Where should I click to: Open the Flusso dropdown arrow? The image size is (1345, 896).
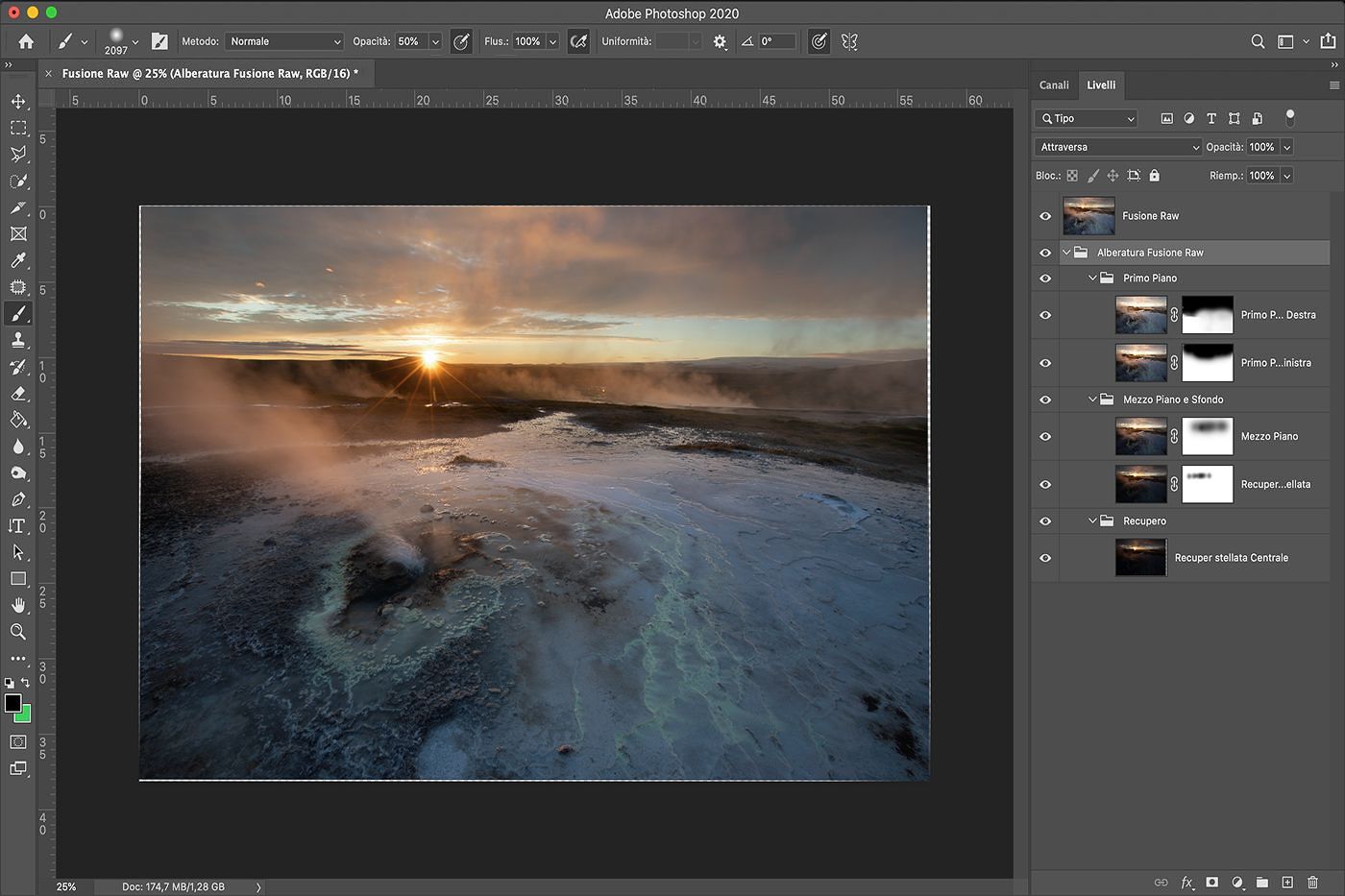(x=552, y=41)
